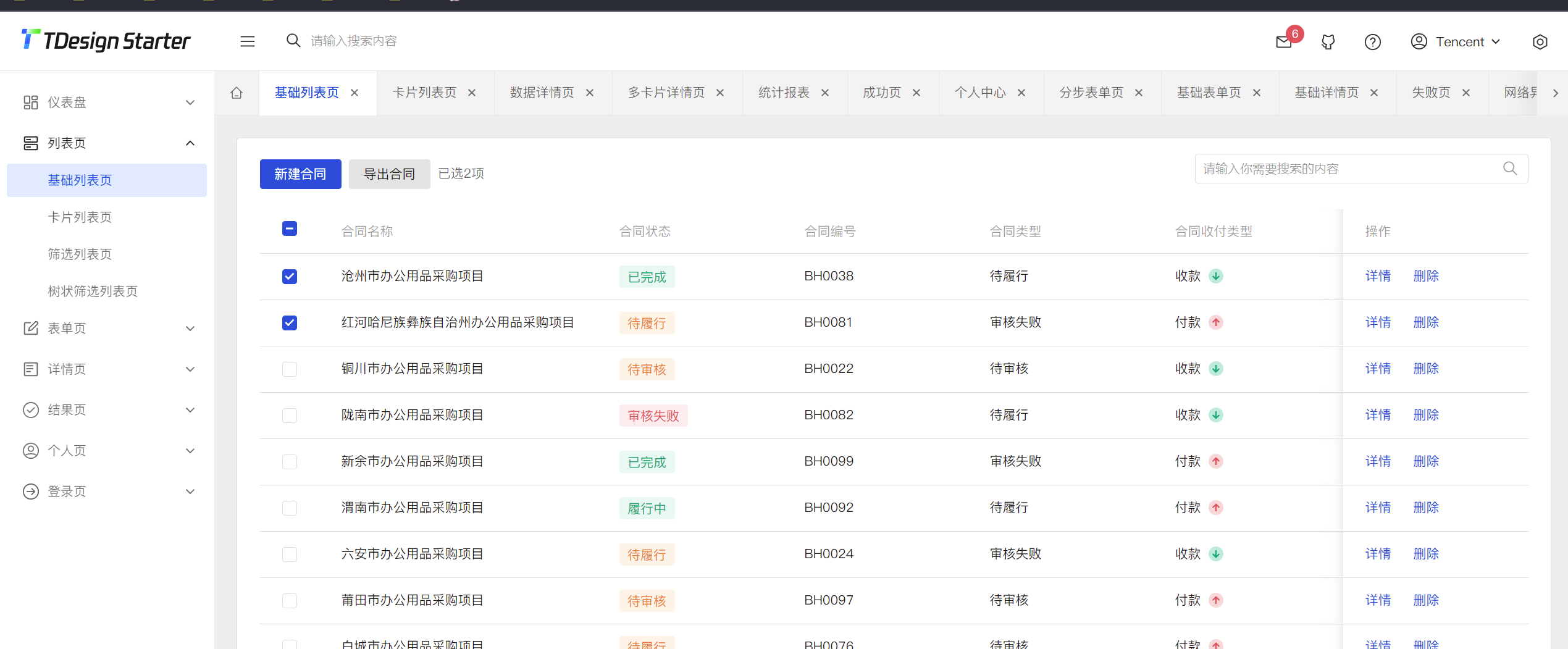Collapse the 列表页 sidebar section

coord(67,143)
